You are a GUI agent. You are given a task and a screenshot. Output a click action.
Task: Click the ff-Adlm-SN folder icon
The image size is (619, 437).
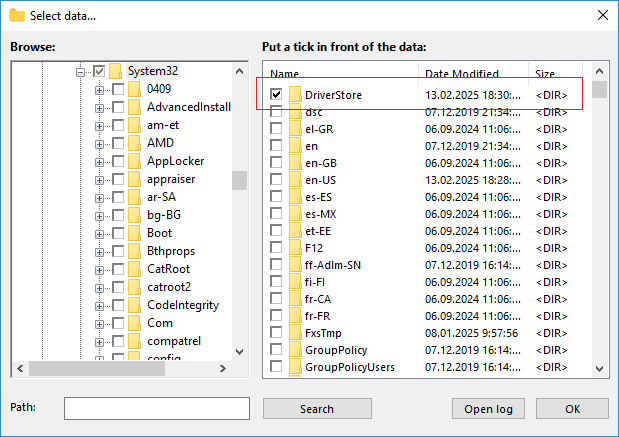point(295,264)
